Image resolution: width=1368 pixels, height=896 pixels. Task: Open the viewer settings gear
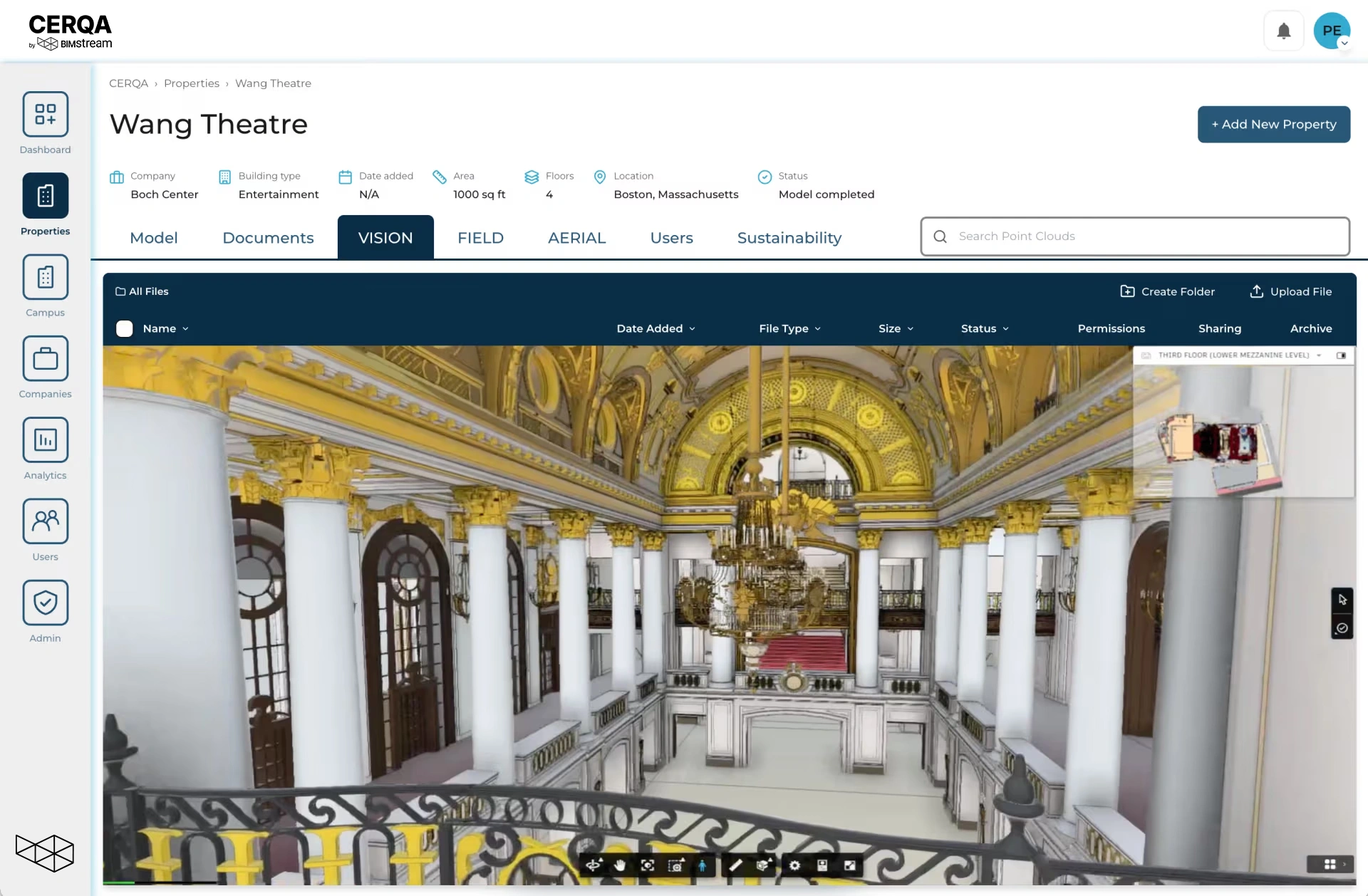coord(794,865)
